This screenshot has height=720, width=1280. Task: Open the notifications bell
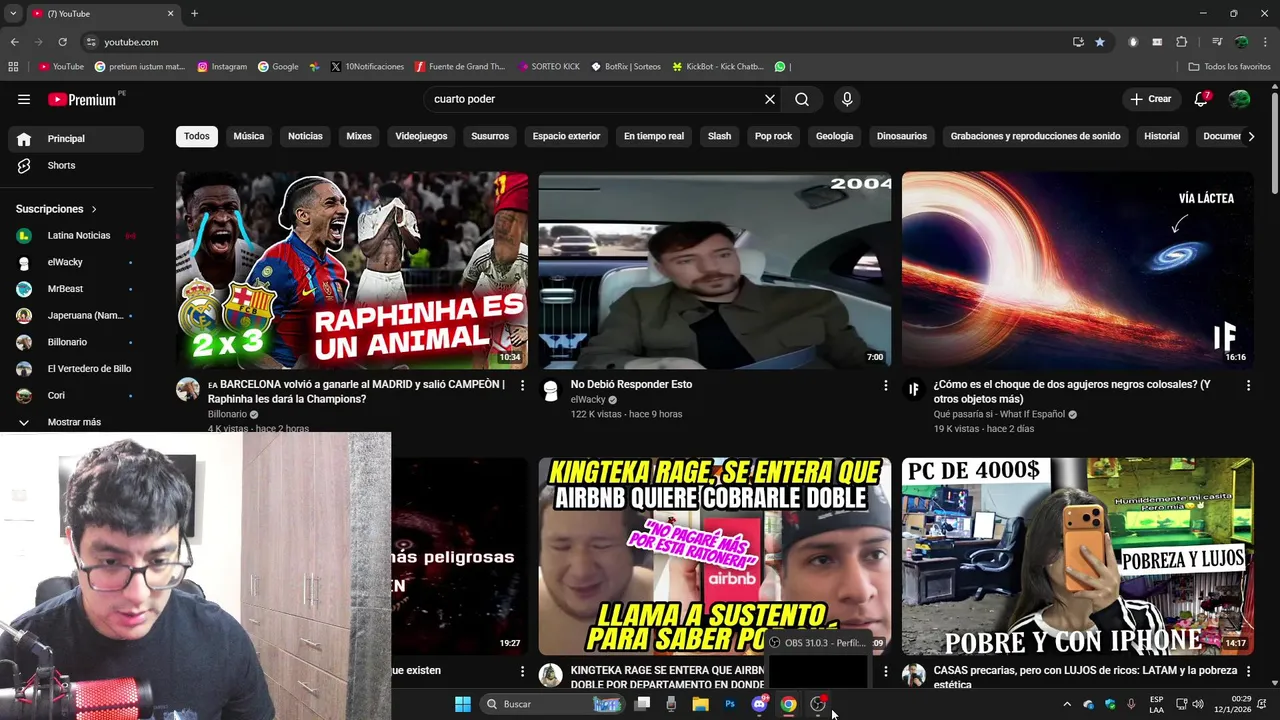point(1202,99)
